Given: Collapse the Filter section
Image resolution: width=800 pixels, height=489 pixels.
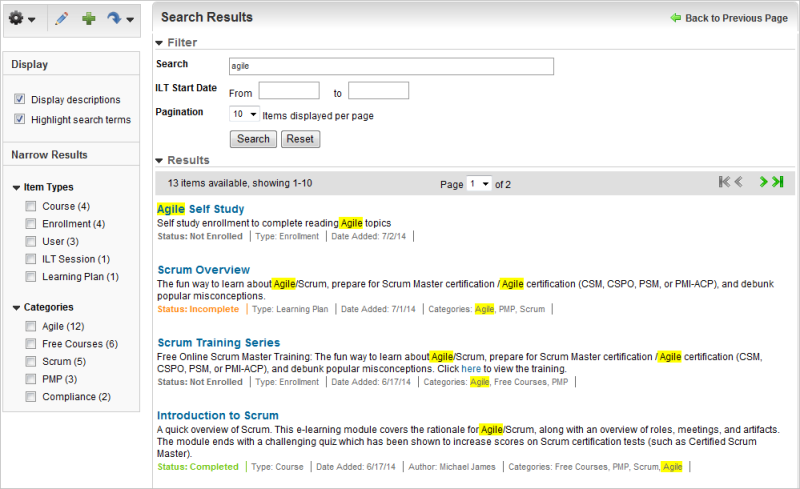Looking at the screenshot, I should coord(159,43).
